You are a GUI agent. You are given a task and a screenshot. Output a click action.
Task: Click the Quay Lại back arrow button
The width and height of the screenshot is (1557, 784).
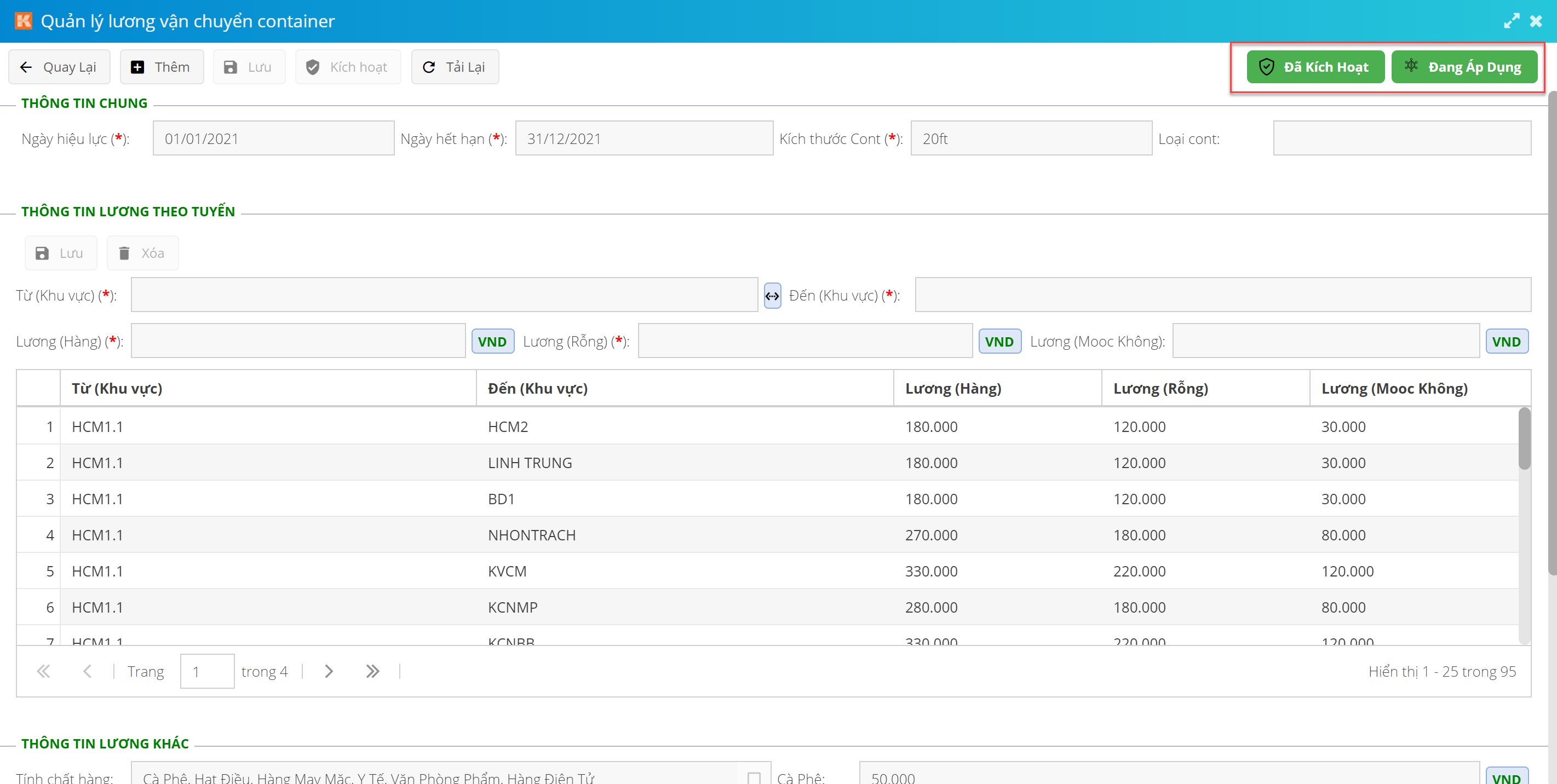click(59, 67)
